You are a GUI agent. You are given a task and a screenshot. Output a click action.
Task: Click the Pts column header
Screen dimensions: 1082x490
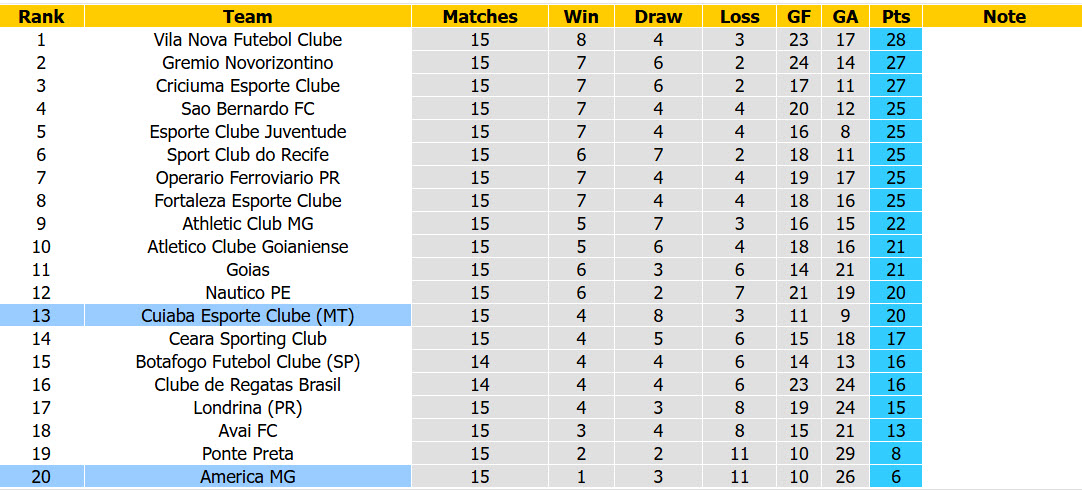pyautogui.click(x=896, y=17)
